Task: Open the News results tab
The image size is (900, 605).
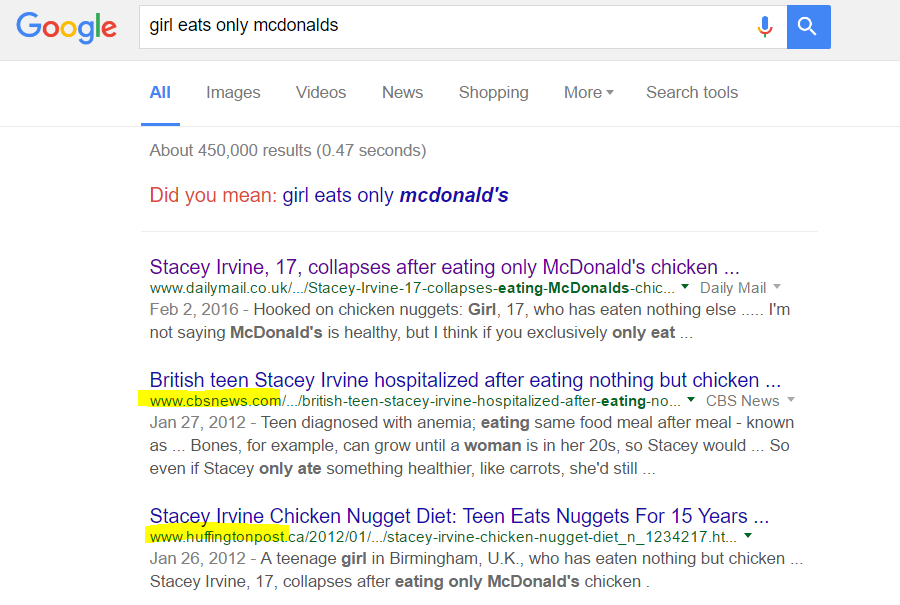Action: pos(402,92)
